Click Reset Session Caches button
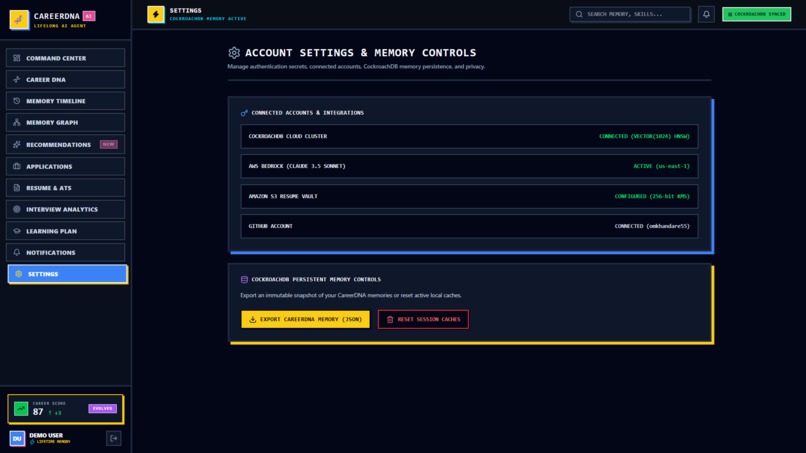Viewport: 806px width, 453px height. 423,319
